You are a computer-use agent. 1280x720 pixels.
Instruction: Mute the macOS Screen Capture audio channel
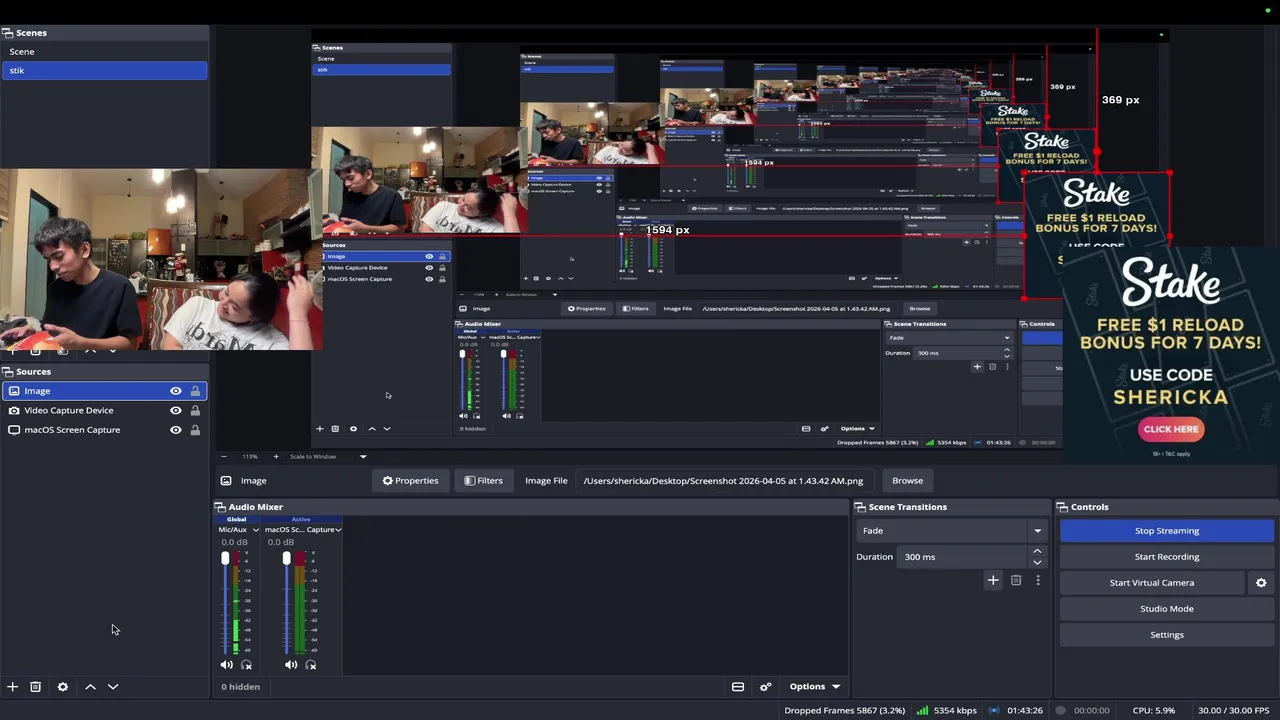[291, 665]
